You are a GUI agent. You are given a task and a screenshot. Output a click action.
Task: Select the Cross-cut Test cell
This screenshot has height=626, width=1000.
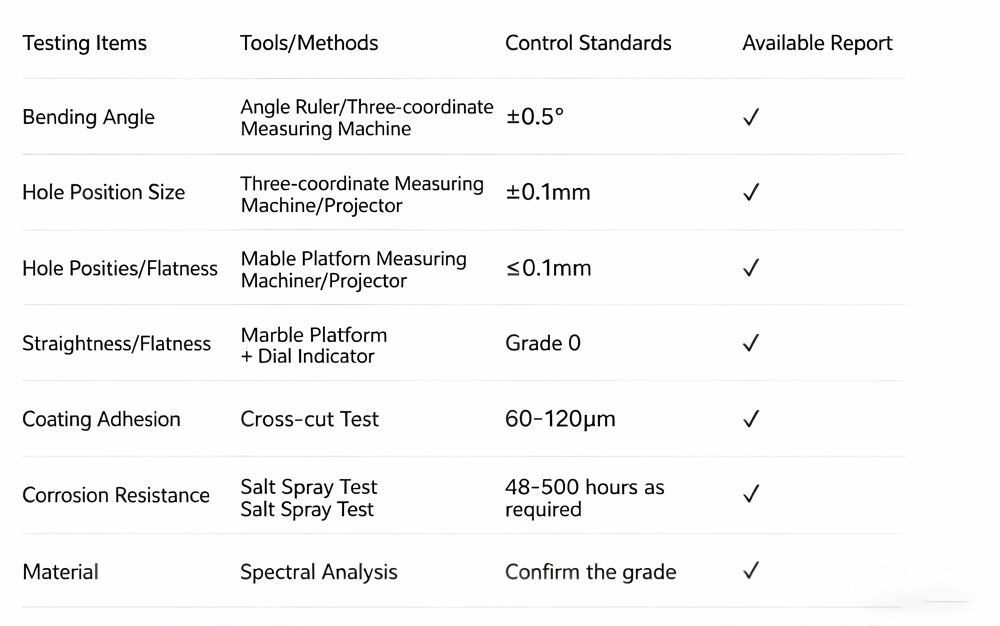click(309, 419)
